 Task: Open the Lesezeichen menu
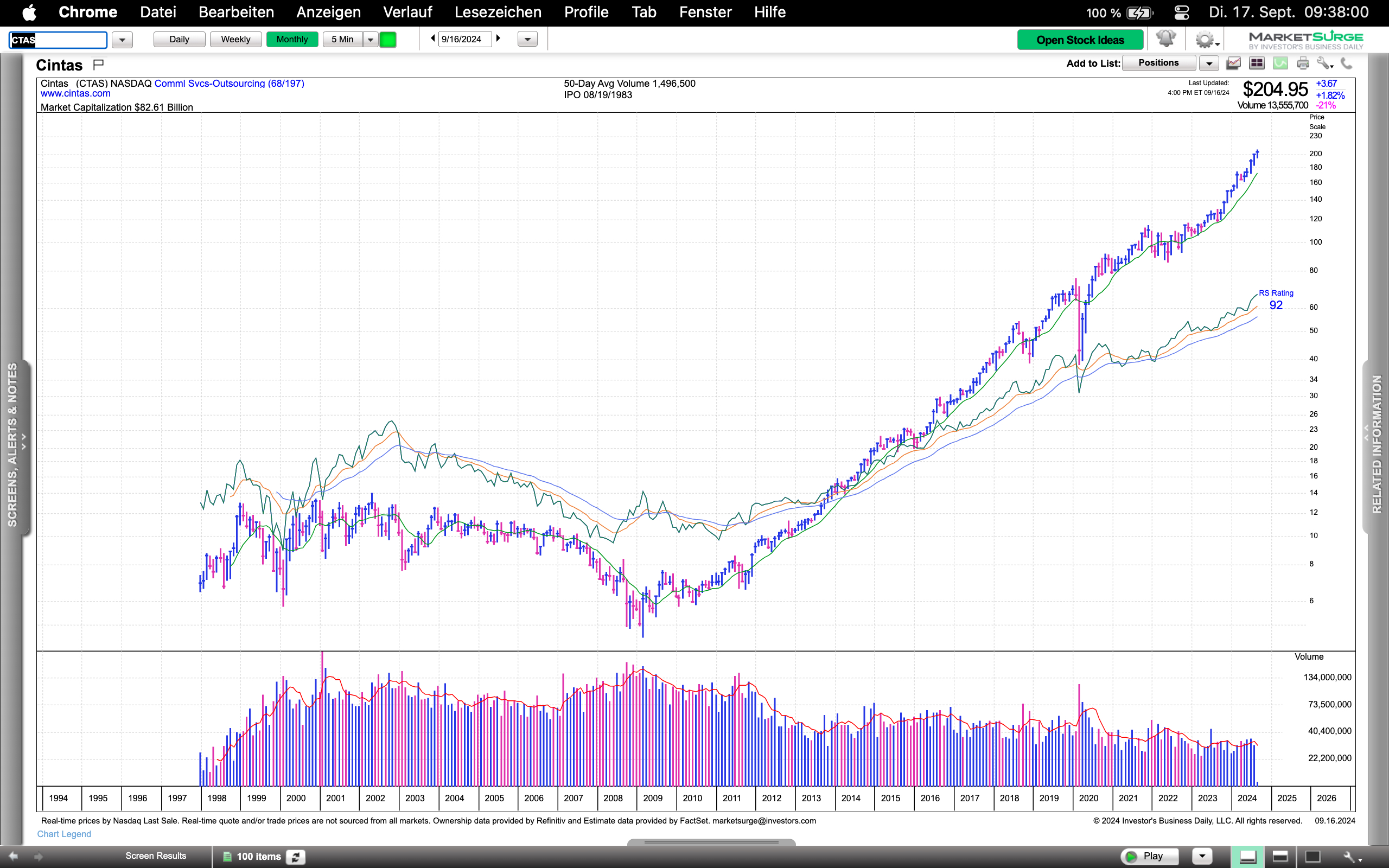(x=498, y=12)
